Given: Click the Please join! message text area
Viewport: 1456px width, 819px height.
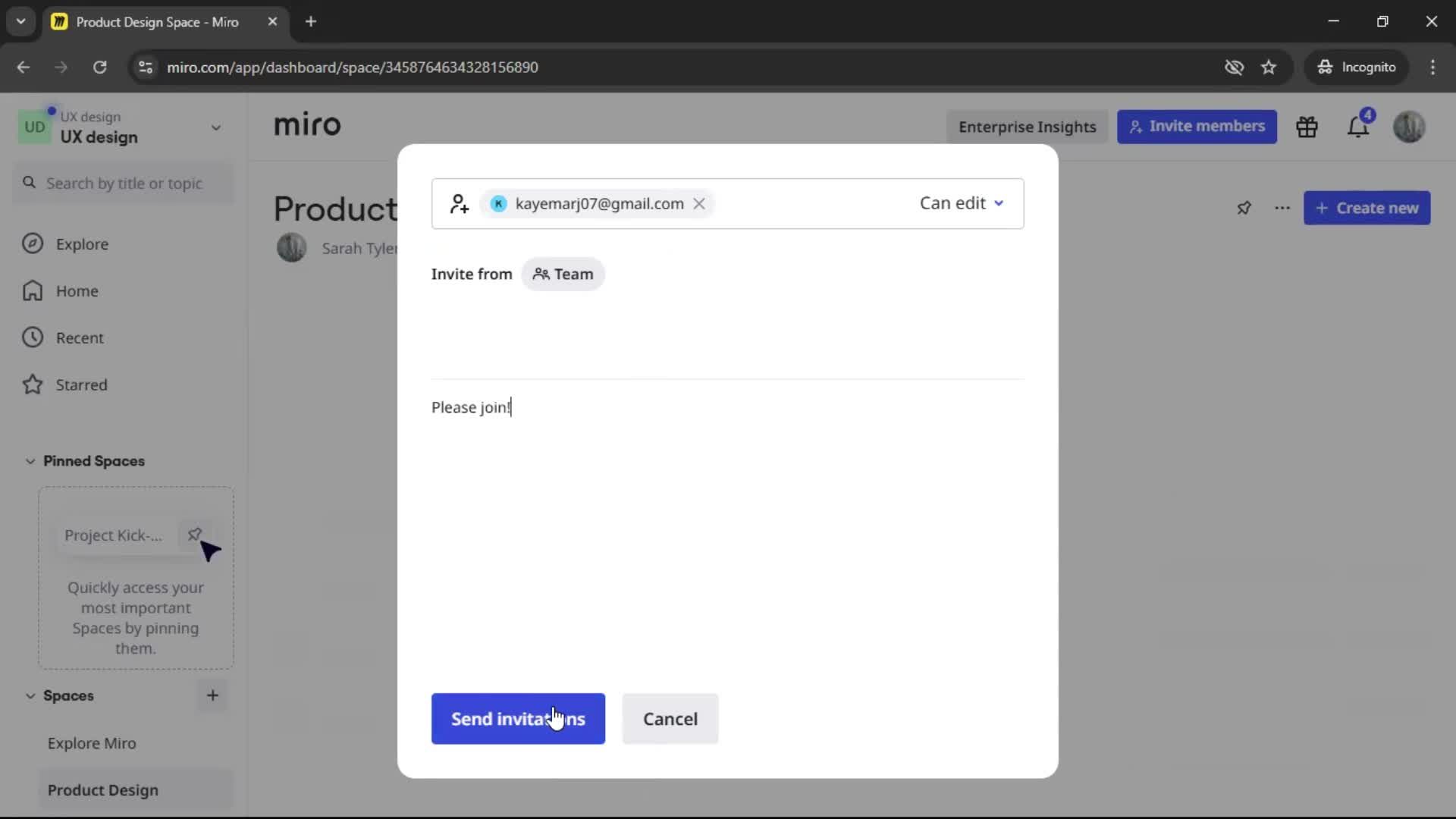Looking at the screenshot, I should coord(727,407).
